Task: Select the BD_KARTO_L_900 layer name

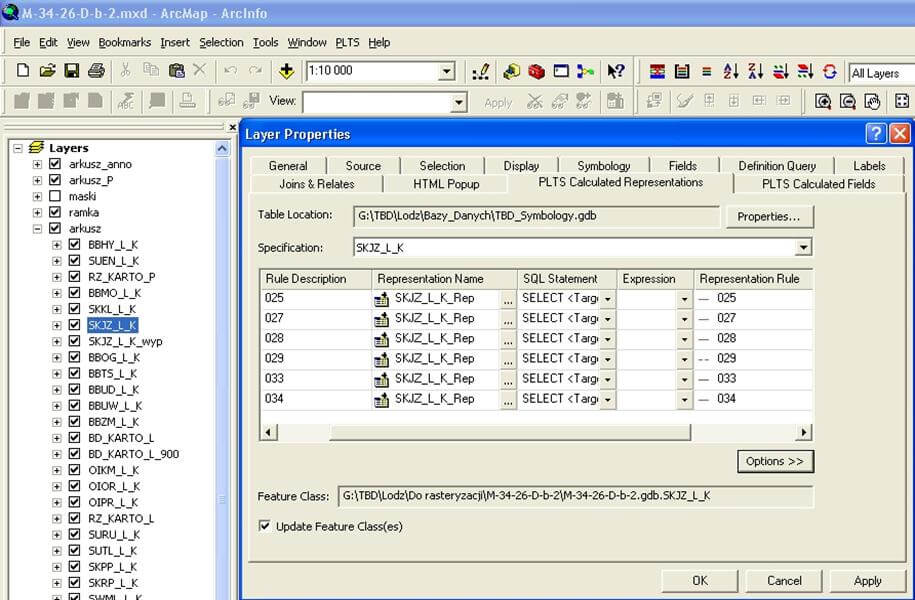Action: pos(134,454)
